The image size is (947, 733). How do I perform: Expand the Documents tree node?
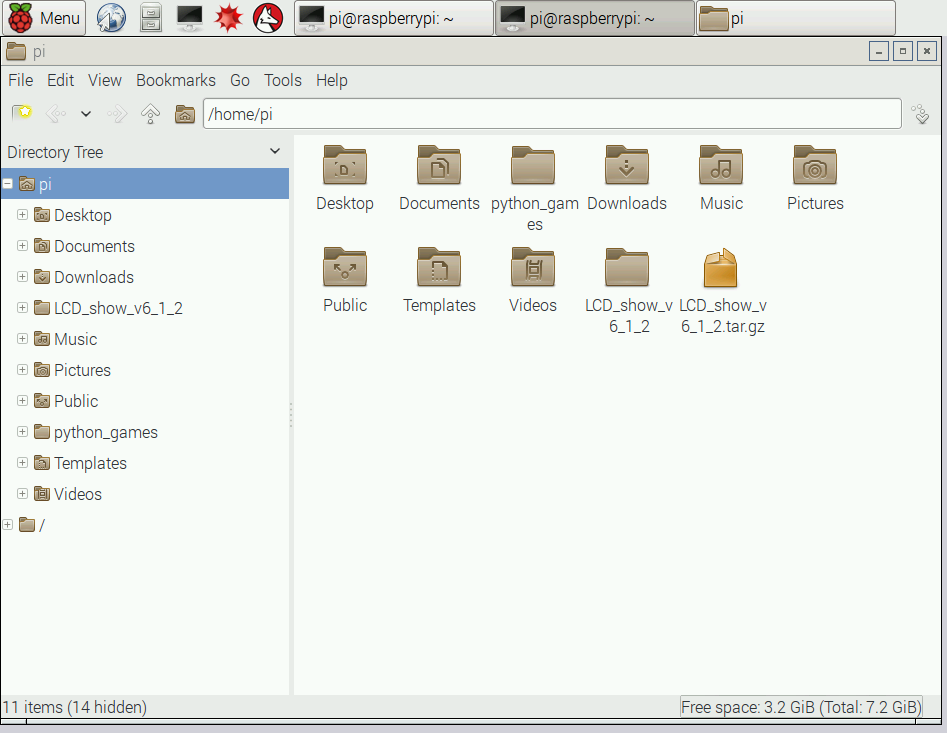pos(22,245)
